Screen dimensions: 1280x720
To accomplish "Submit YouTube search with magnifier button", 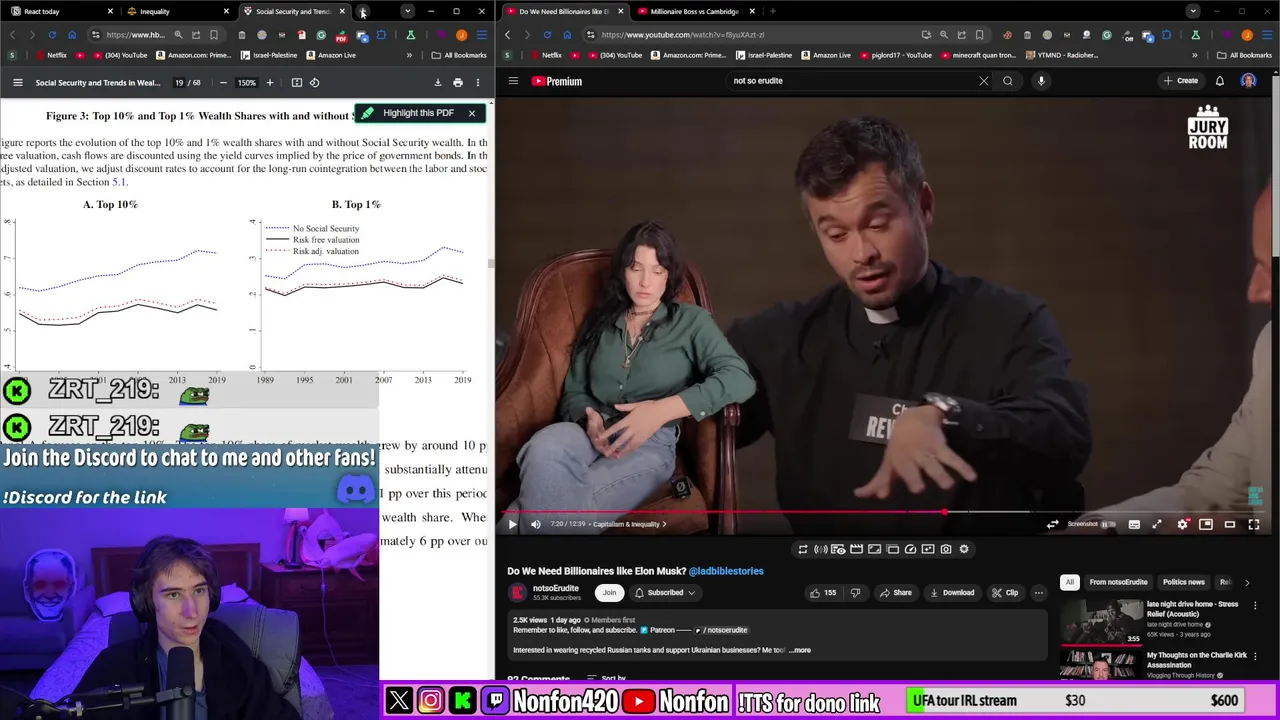I will tap(1008, 81).
